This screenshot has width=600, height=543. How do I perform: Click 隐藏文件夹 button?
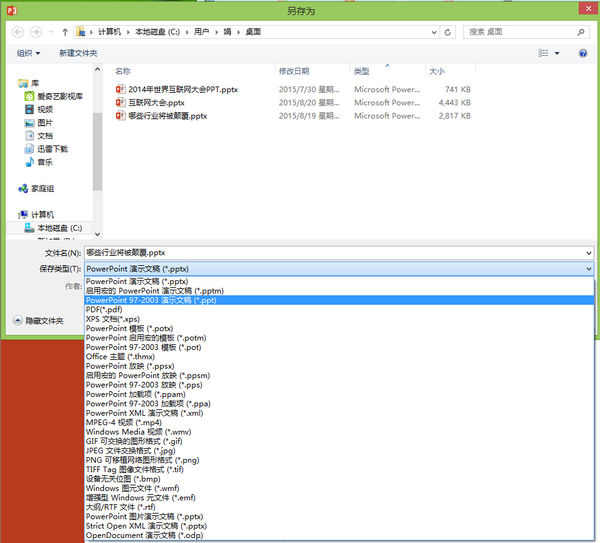(x=39, y=321)
